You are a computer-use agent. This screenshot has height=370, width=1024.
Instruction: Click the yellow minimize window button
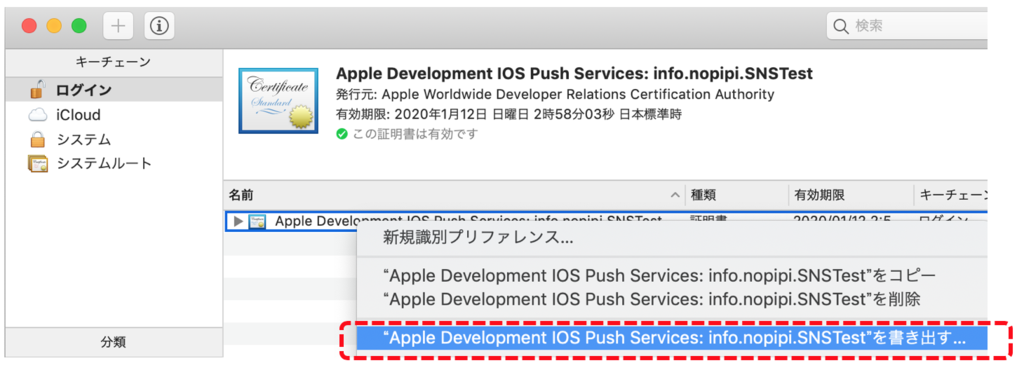pos(54,26)
